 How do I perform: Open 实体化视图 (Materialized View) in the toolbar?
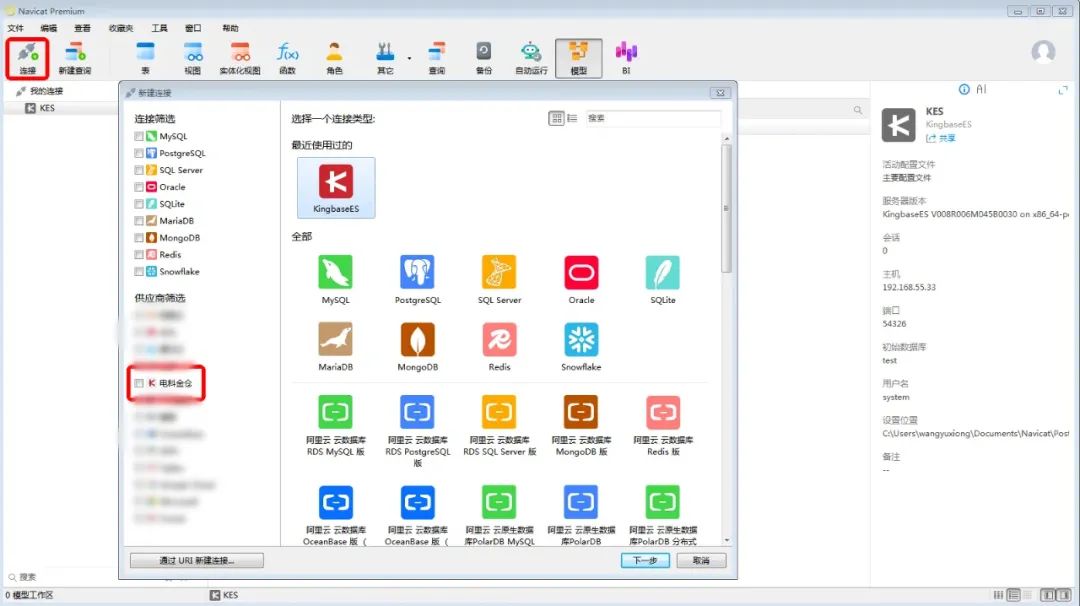240,58
